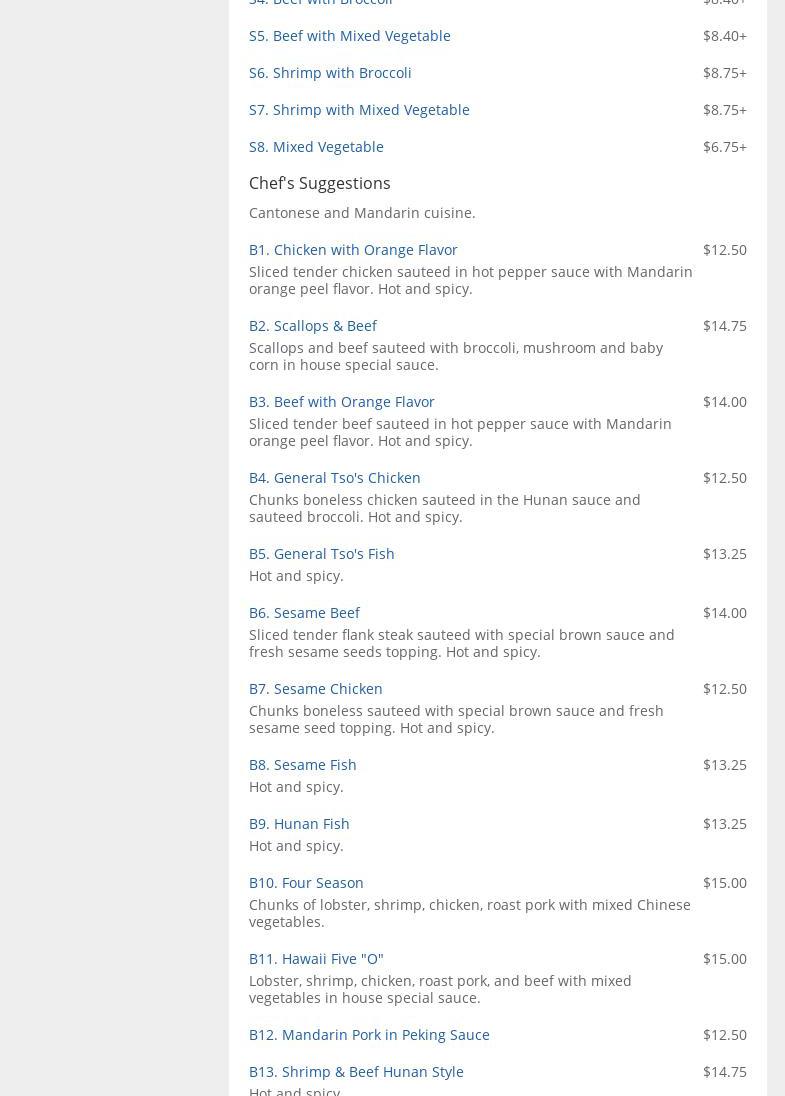
Task: Click B7. Sesame Chicken link
Action: point(315,689)
